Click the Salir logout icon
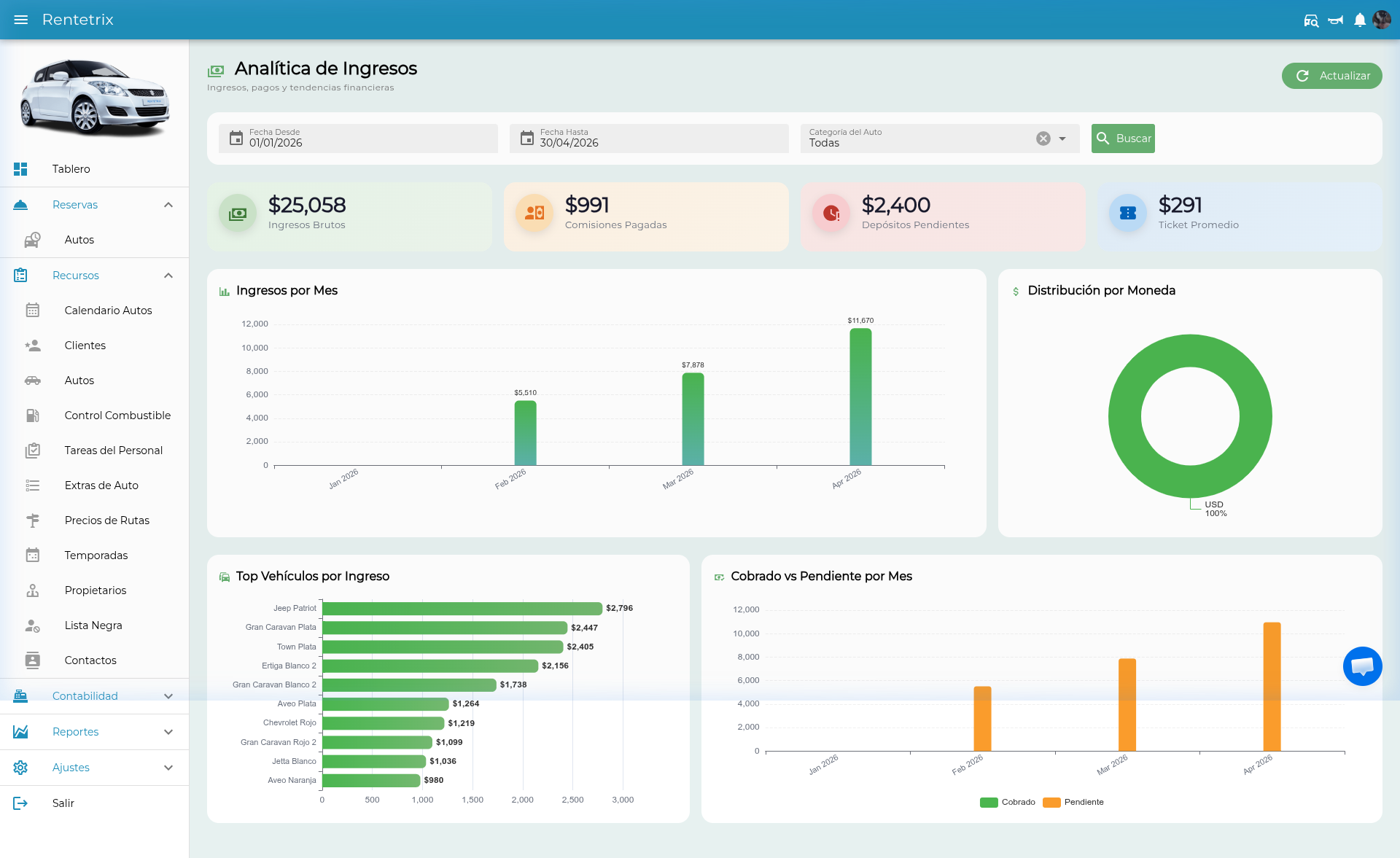1400x858 pixels. pyautogui.click(x=20, y=803)
